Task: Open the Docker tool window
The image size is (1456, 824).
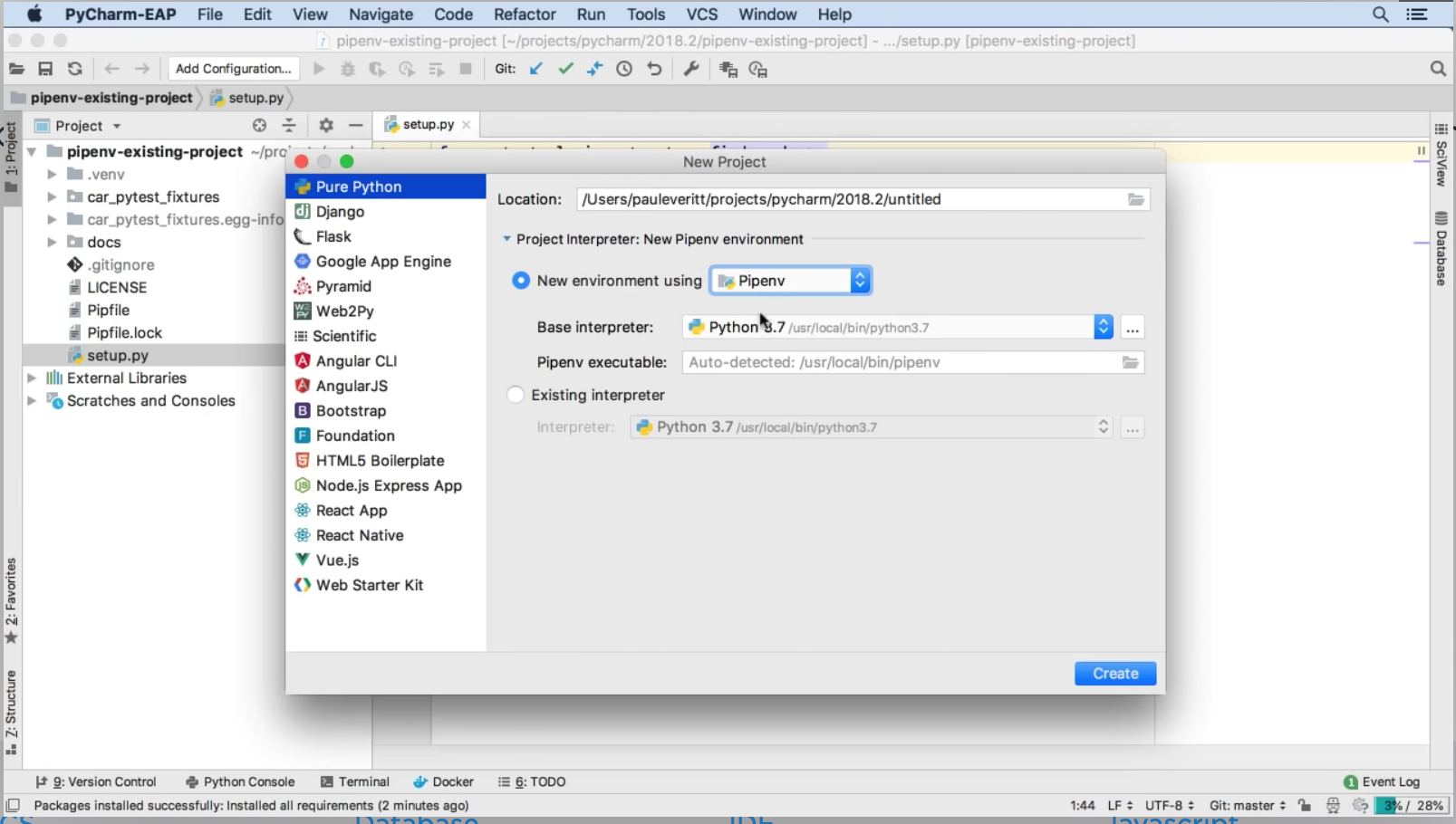Action: pyautogui.click(x=444, y=781)
